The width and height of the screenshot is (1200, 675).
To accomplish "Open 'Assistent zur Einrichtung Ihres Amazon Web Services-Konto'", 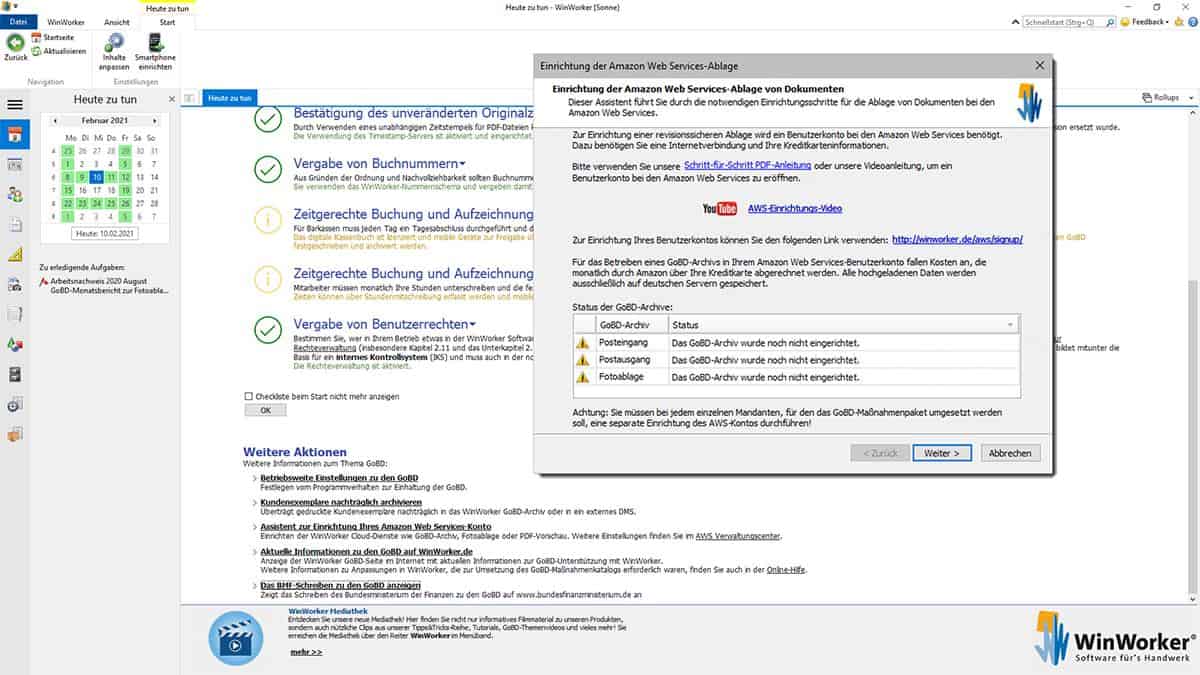I will (x=376, y=526).
